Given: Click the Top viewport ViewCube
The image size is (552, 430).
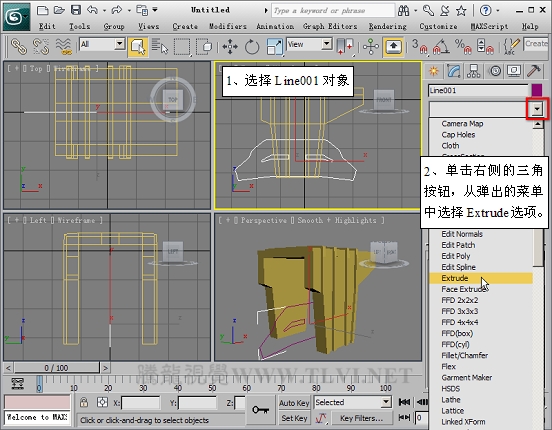Looking at the screenshot, I should coord(173,100).
